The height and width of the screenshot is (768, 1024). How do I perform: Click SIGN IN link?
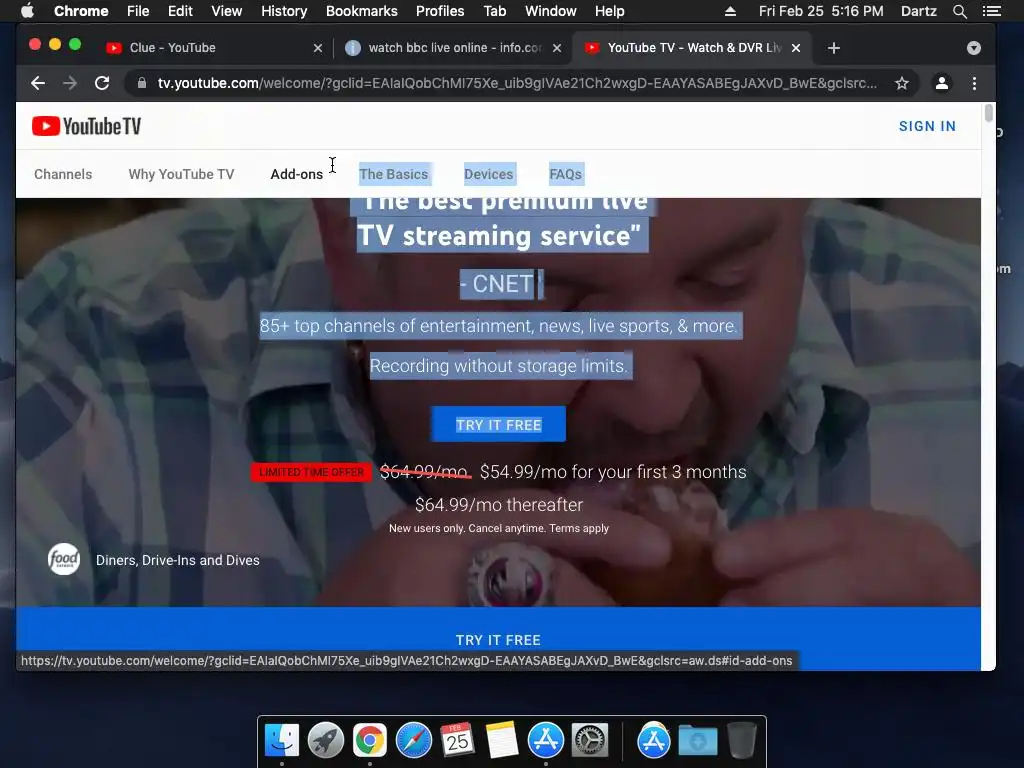pos(927,126)
